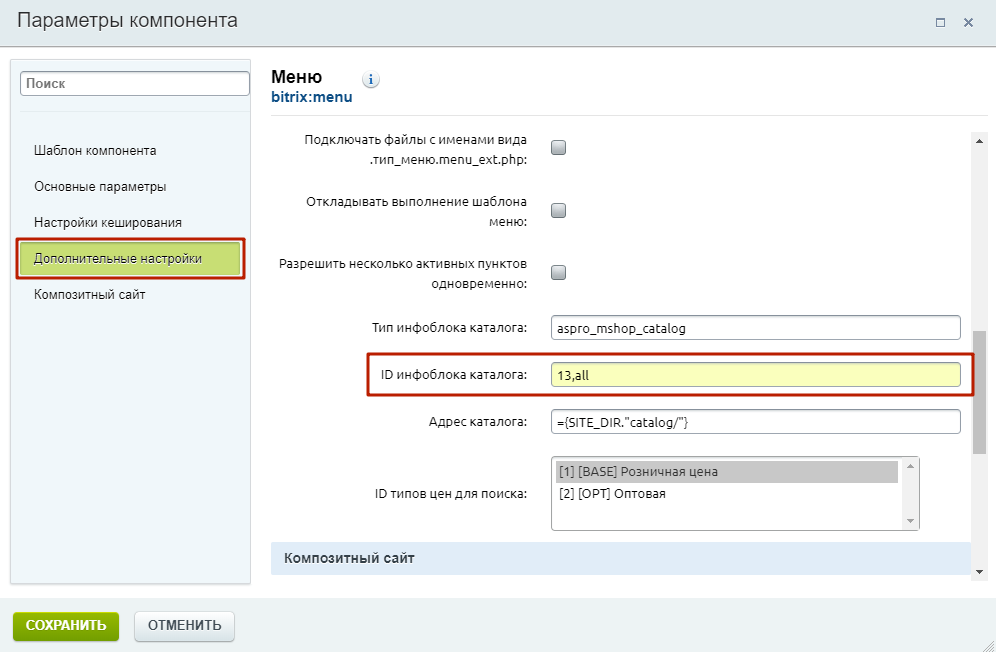Allow several active menu items simultaneously
The height and width of the screenshot is (652, 996).
coord(559,272)
